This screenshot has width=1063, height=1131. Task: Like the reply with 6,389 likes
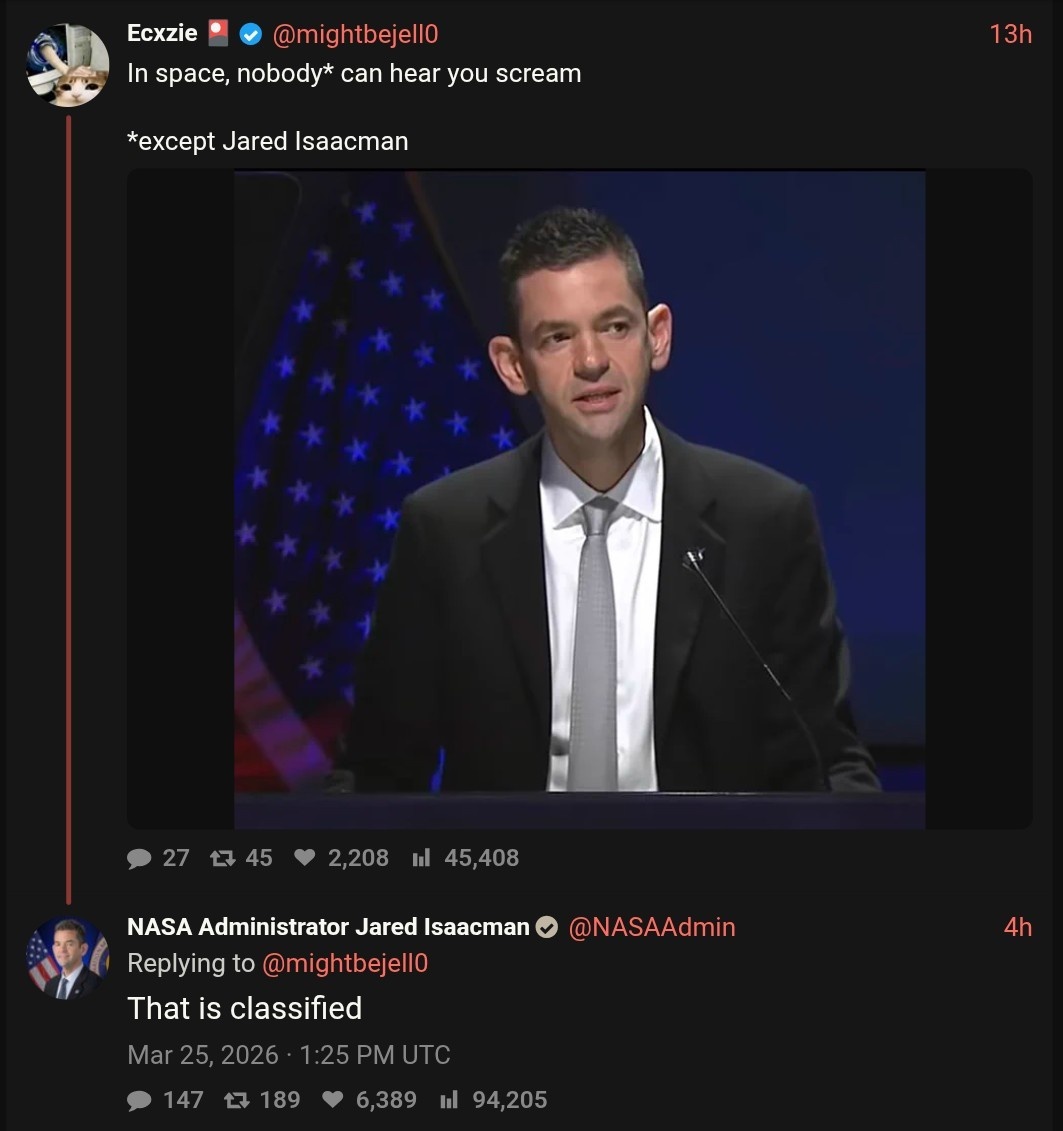pos(332,1100)
